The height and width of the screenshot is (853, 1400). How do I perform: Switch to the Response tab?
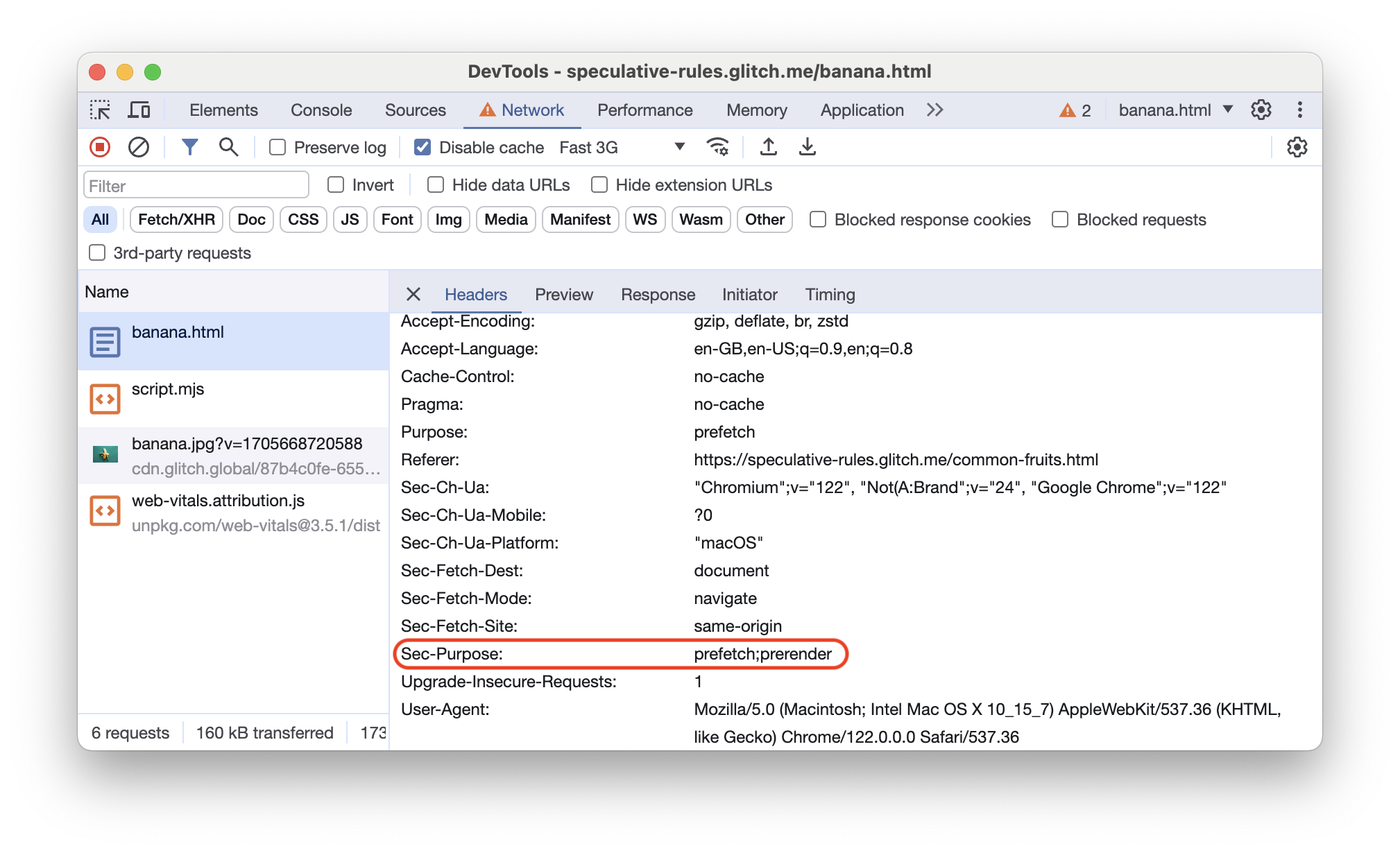[657, 294]
